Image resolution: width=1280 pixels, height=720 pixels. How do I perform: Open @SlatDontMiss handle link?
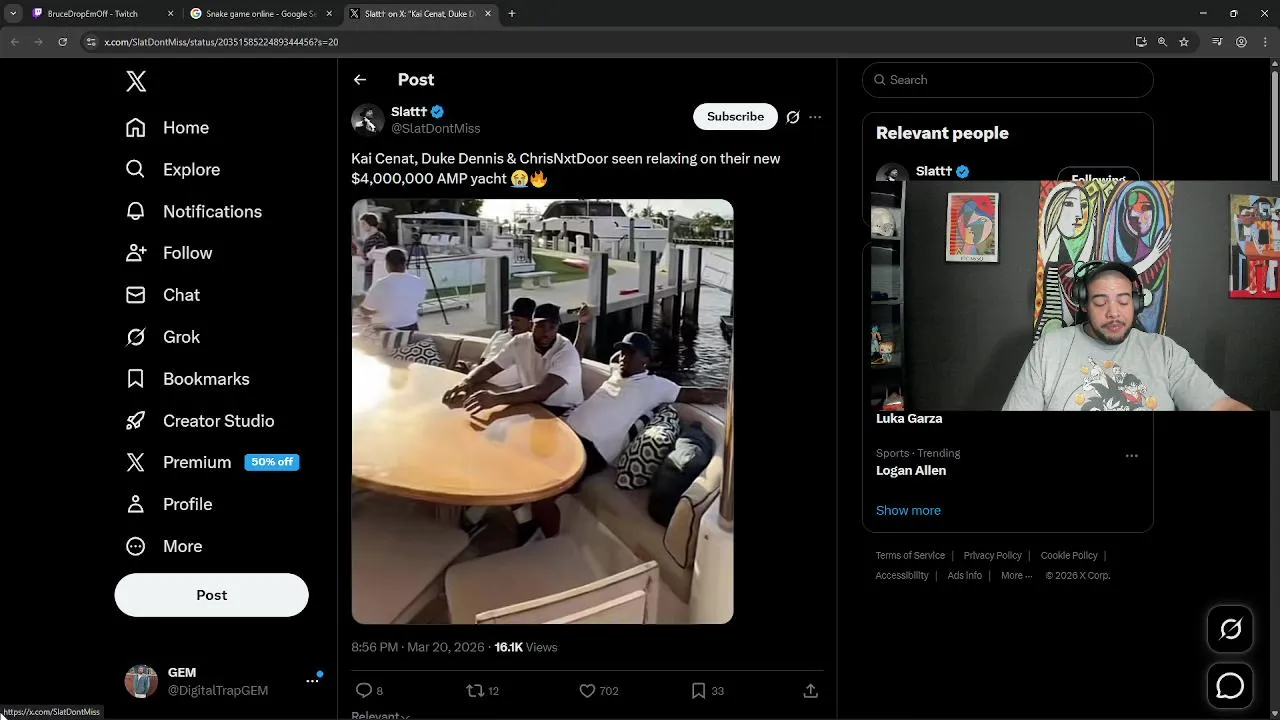(436, 129)
